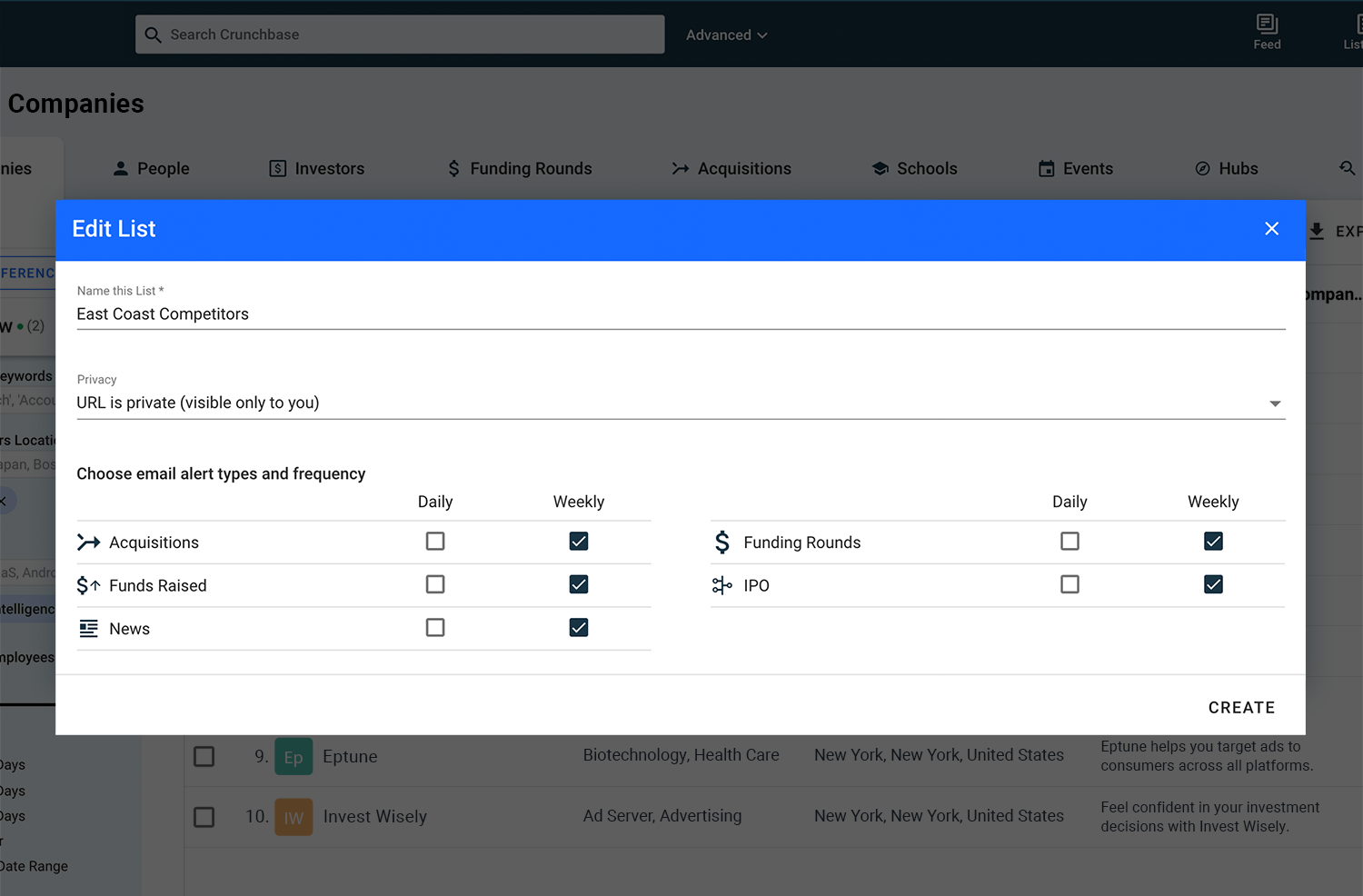Close the Edit List dialog
This screenshot has height=896, width=1363.
click(1271, 229)
